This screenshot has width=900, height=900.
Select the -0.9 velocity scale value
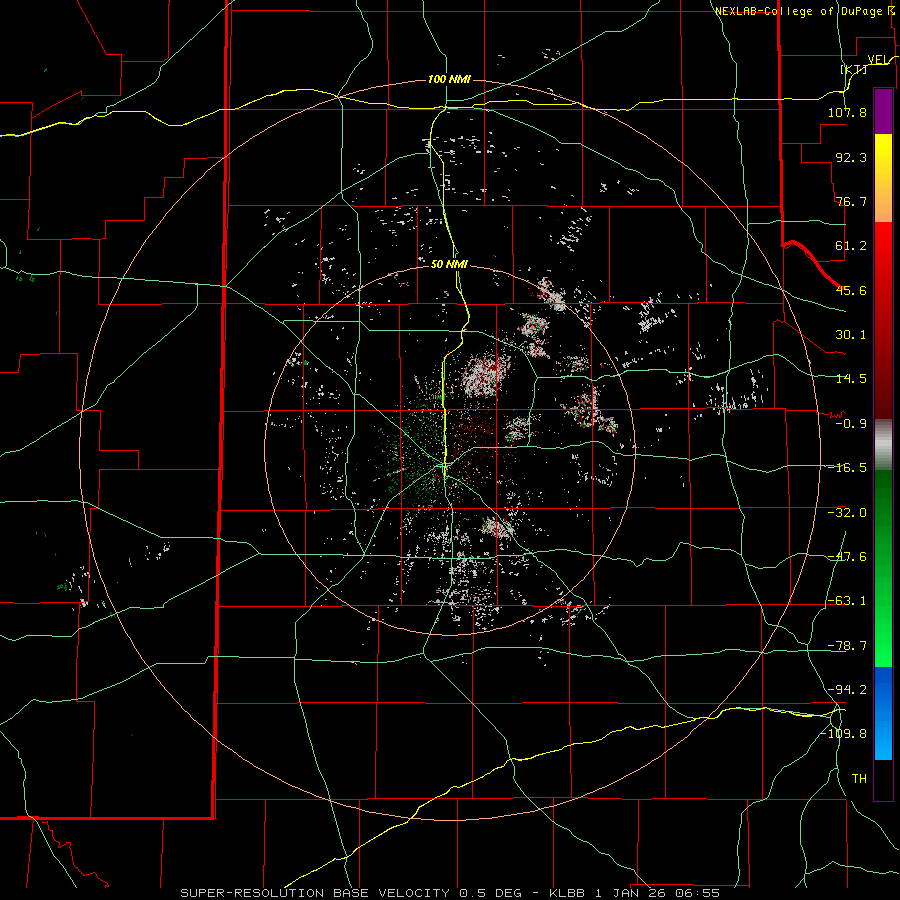851,424
